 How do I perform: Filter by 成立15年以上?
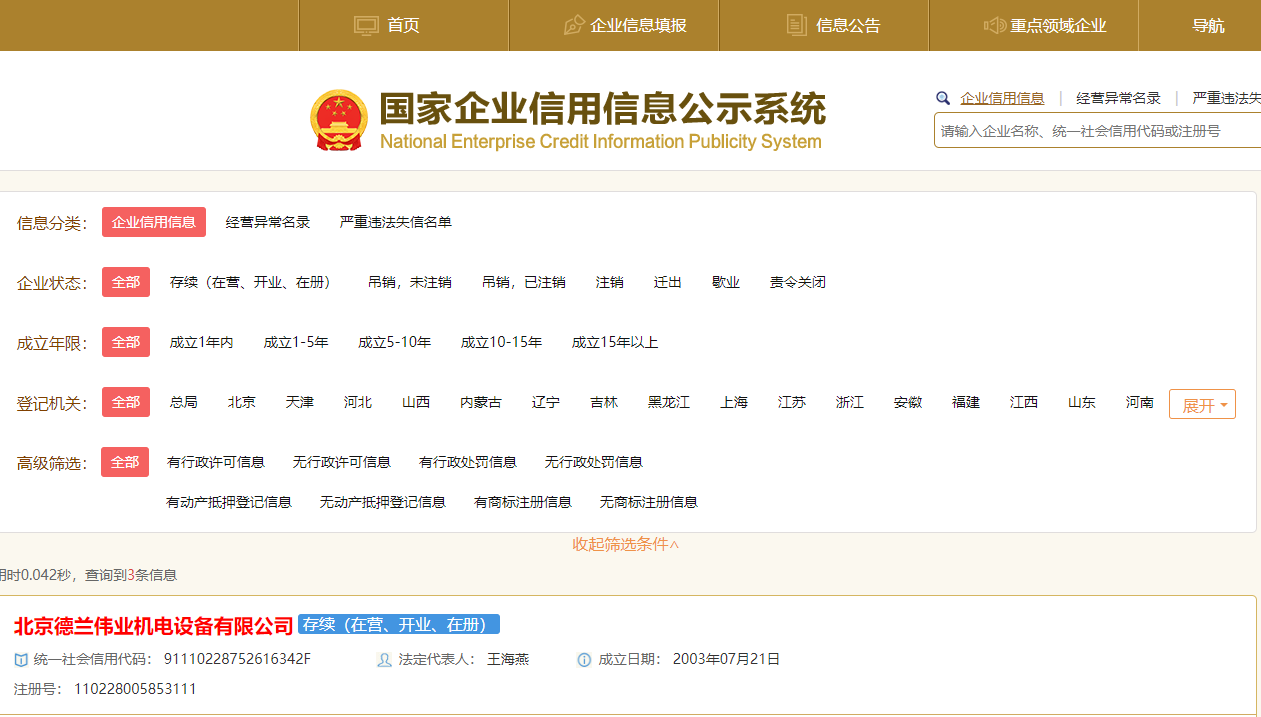(x=615, y=342)
